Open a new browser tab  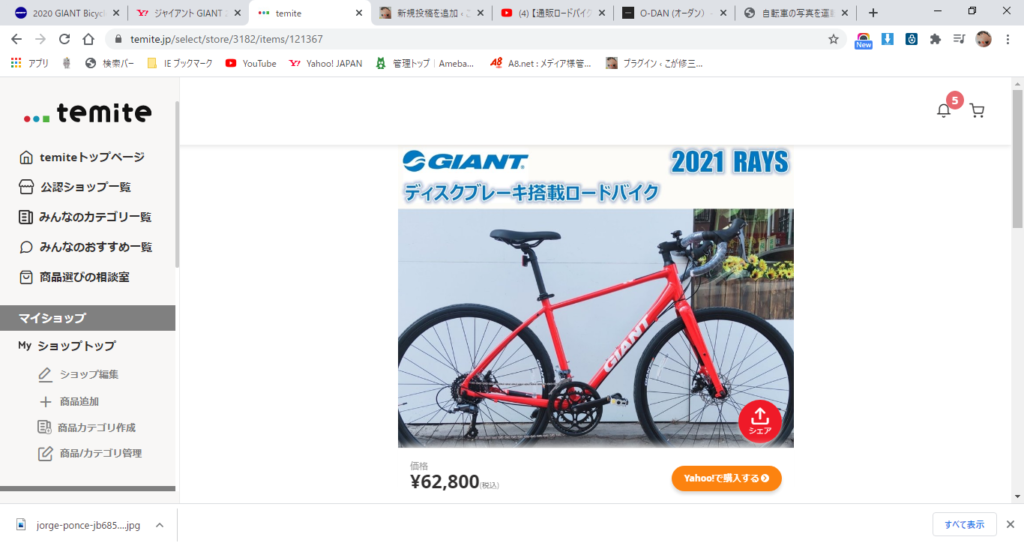pyautogui.click(x=872, y=13)
